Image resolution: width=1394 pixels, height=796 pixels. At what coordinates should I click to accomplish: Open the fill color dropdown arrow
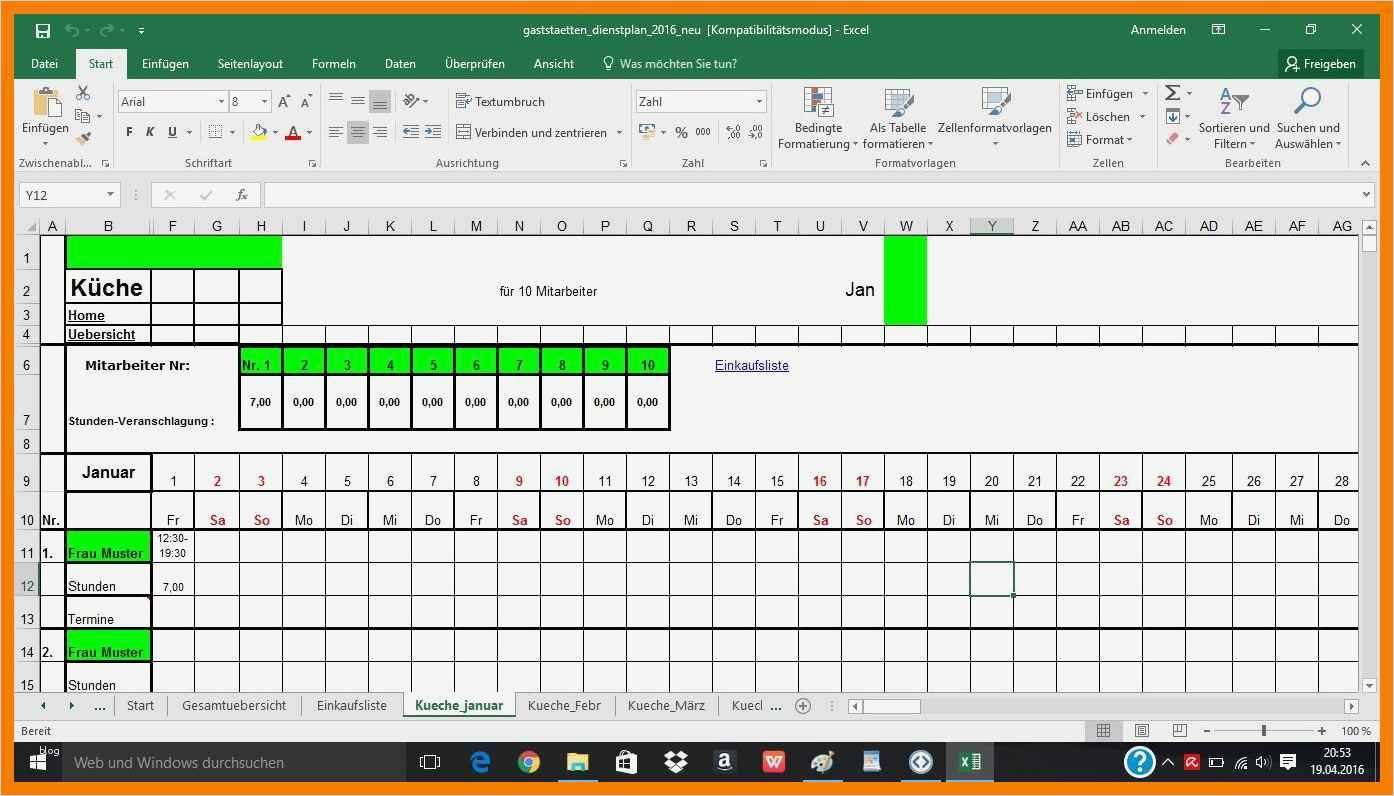pyautogui.click(x=274, y=132)
